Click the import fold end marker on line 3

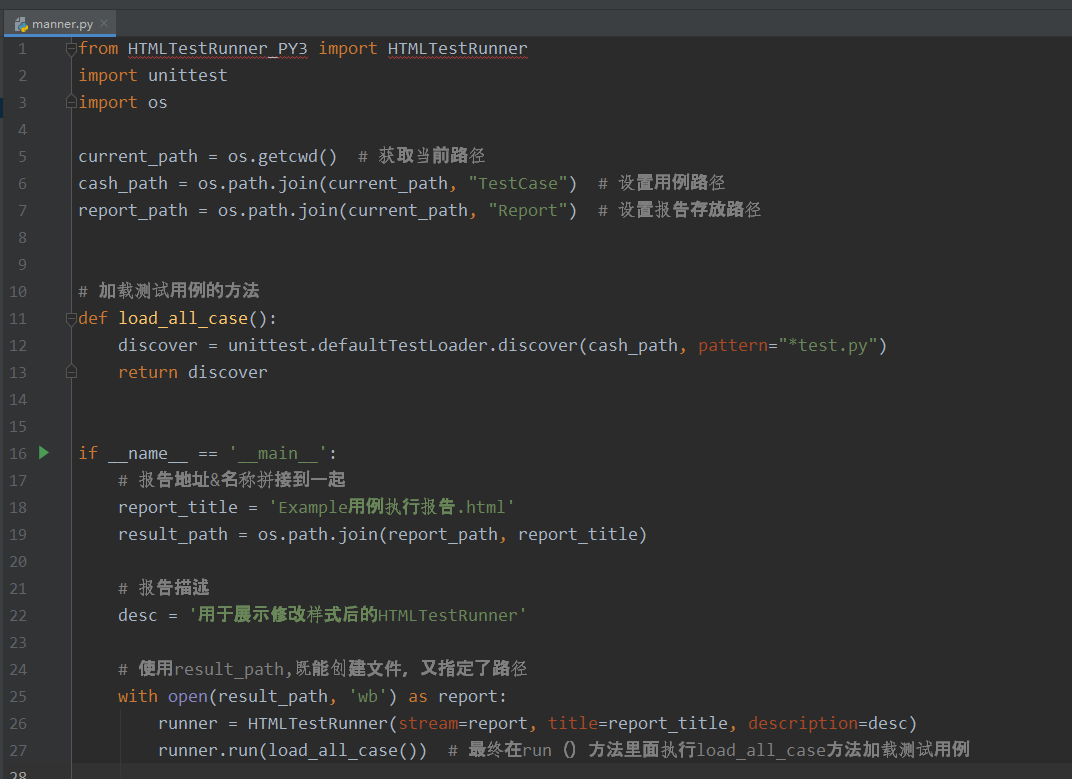tap(71, 102)
